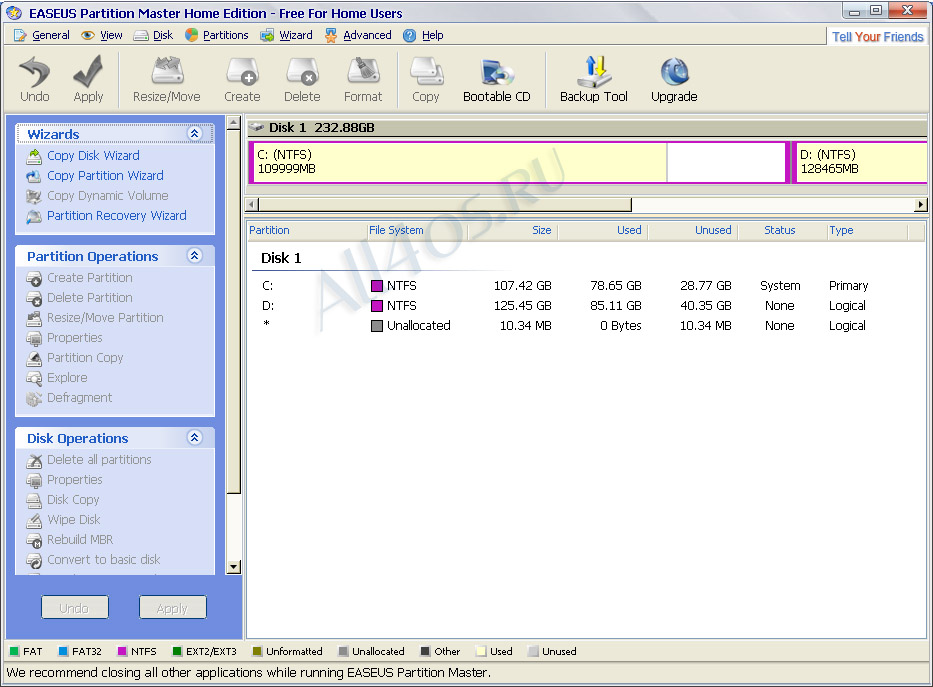Click the Copy Disk Wizard icon
The image size is (933, 687).
click(x=34, y=156)
